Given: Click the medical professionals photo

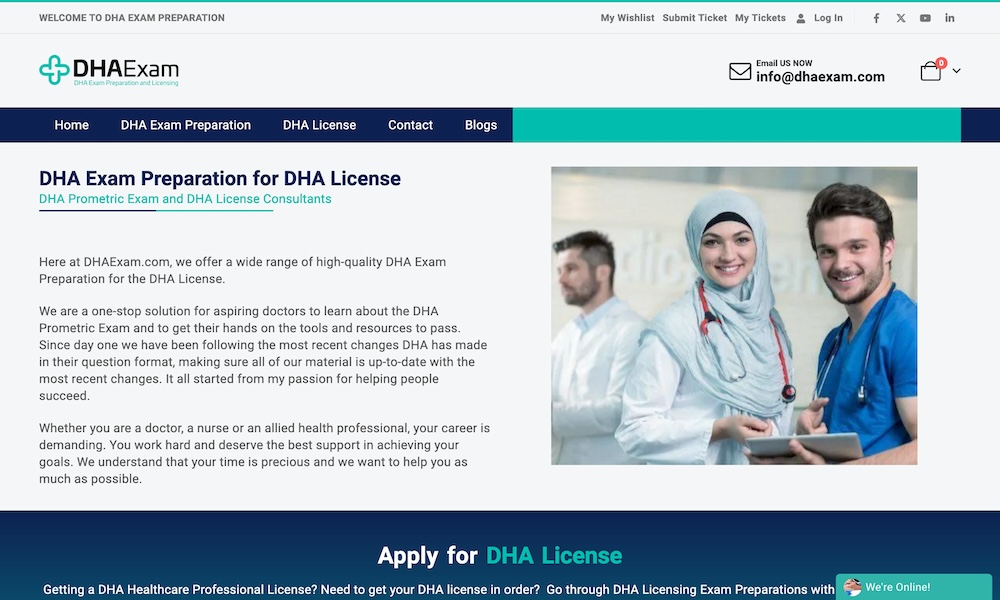Looking at the screenshot, I should [x=734, y=316].
